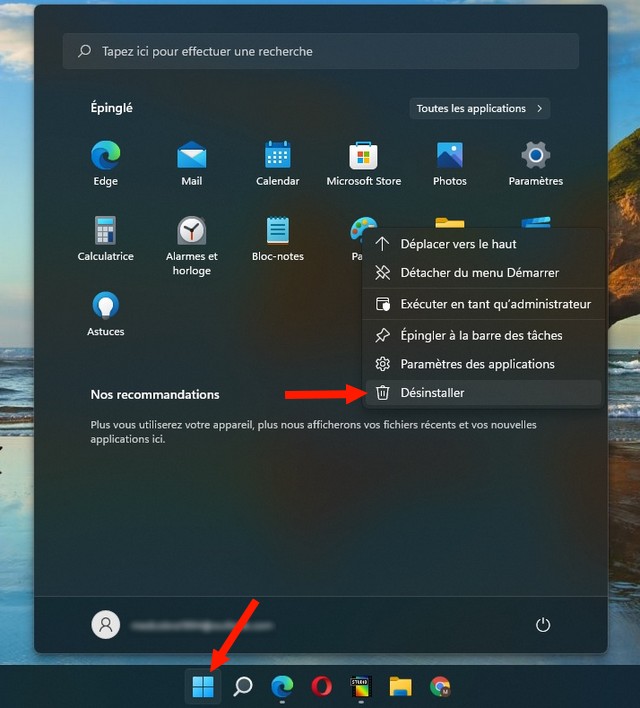Click the user account avatar

pos(106,625)
